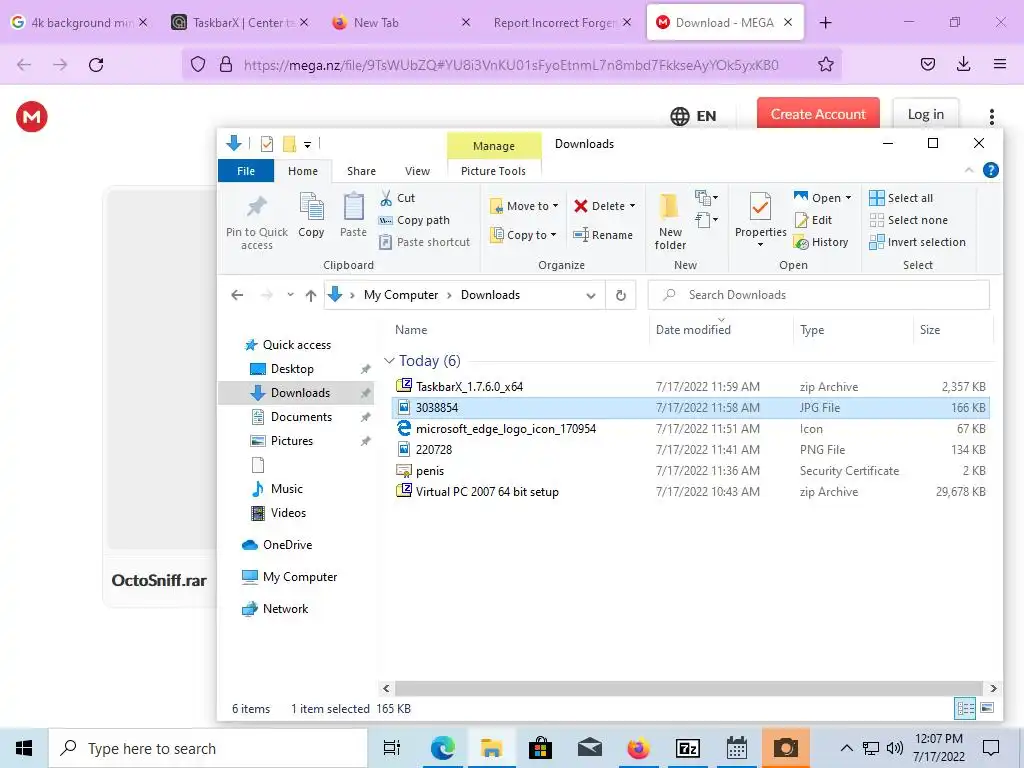Sort by Name column header
Viewport: 1024px width, 768px height.
click(411, 330)
